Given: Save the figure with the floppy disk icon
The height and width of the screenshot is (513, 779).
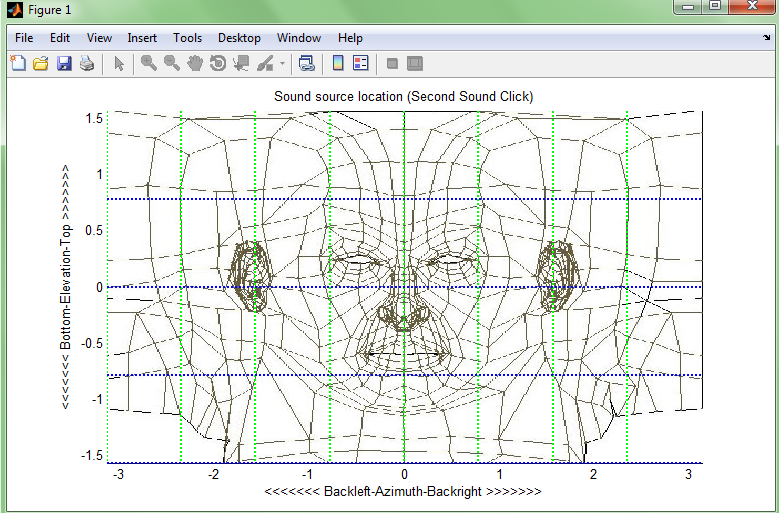Looking at the screenshot, I should [x=64, y=64].
